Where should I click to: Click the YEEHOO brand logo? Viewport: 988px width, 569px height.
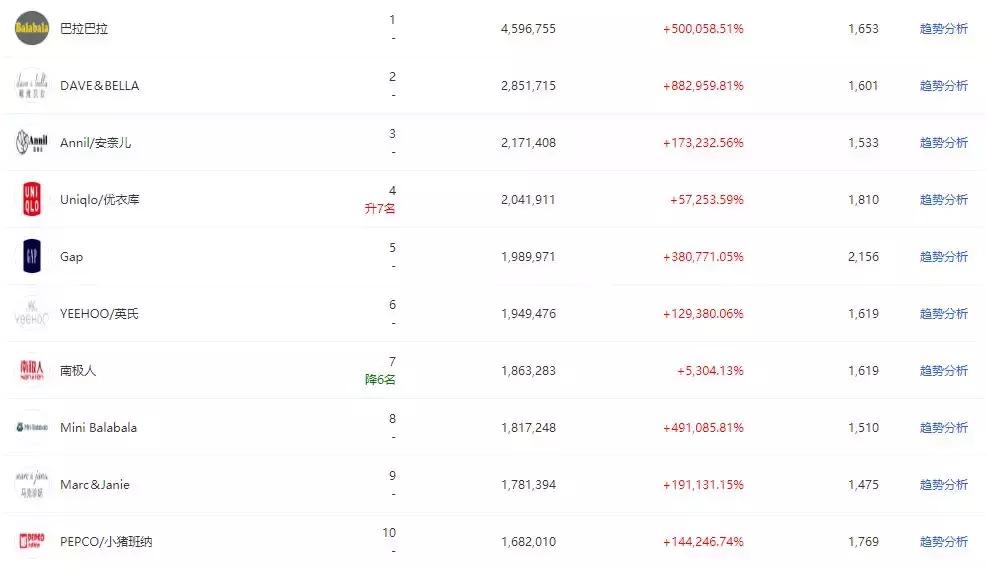click(31, 314)
